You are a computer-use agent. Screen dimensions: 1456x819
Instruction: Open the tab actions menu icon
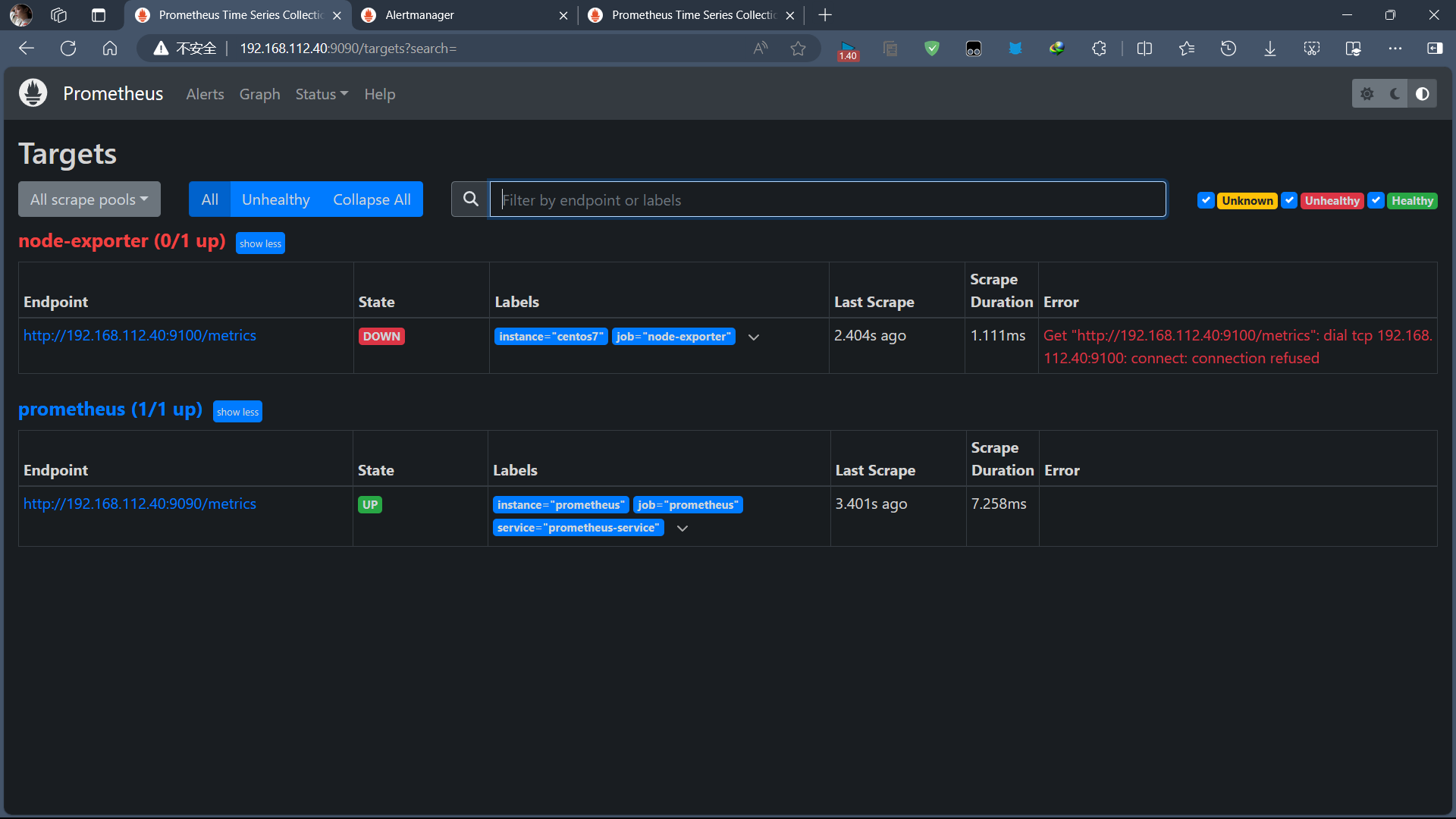click(99, 15)
